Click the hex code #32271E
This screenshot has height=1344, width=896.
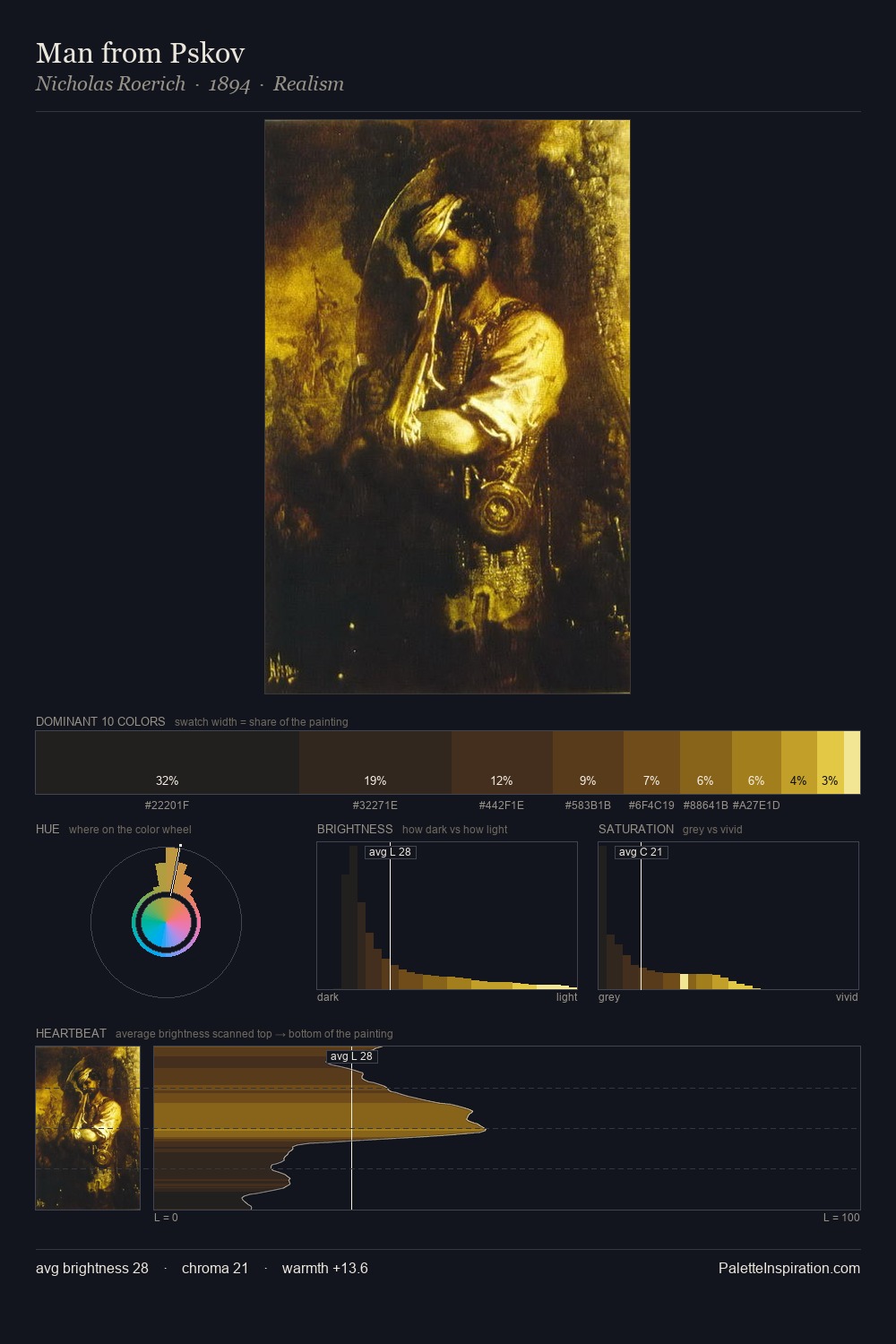375,805
